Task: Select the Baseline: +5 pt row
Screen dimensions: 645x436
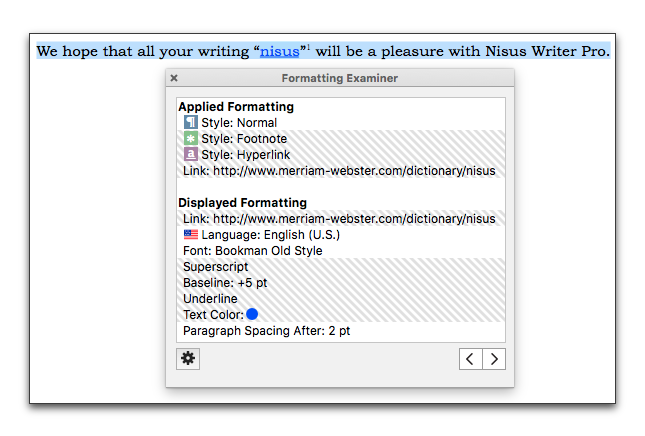Action: (341, 283)
